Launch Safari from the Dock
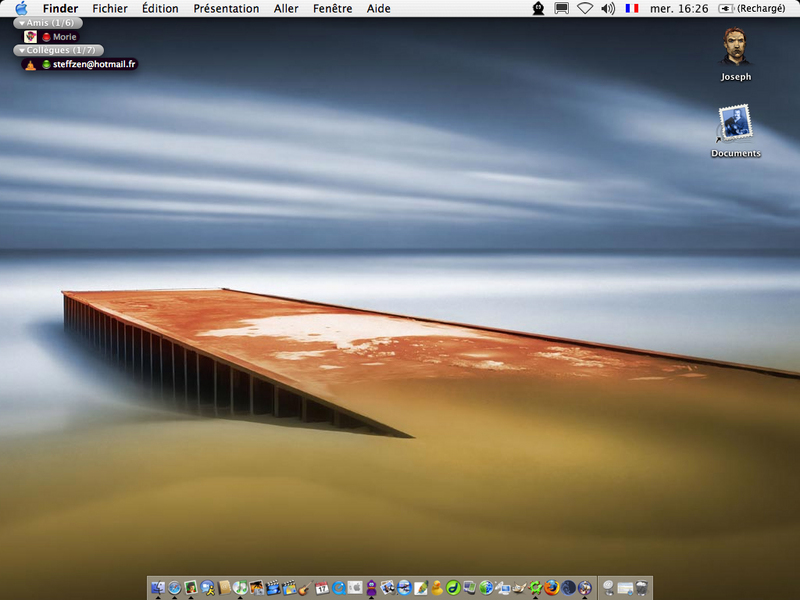Image resolution: width=800 pixels, height=600 pixels. 174,588
